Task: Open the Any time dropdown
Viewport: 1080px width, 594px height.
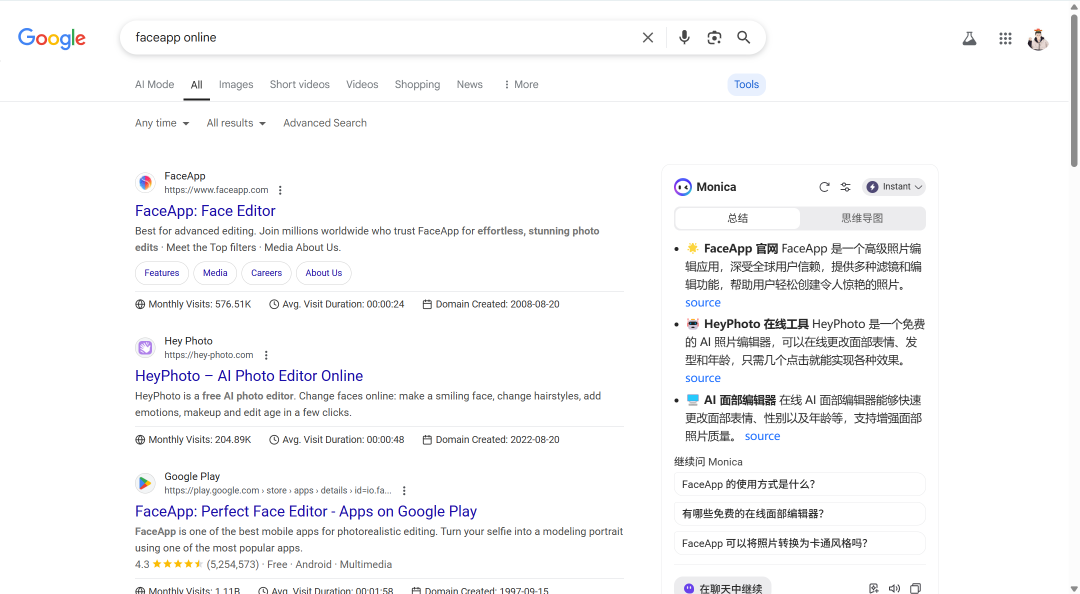Action: coord(162,123)
